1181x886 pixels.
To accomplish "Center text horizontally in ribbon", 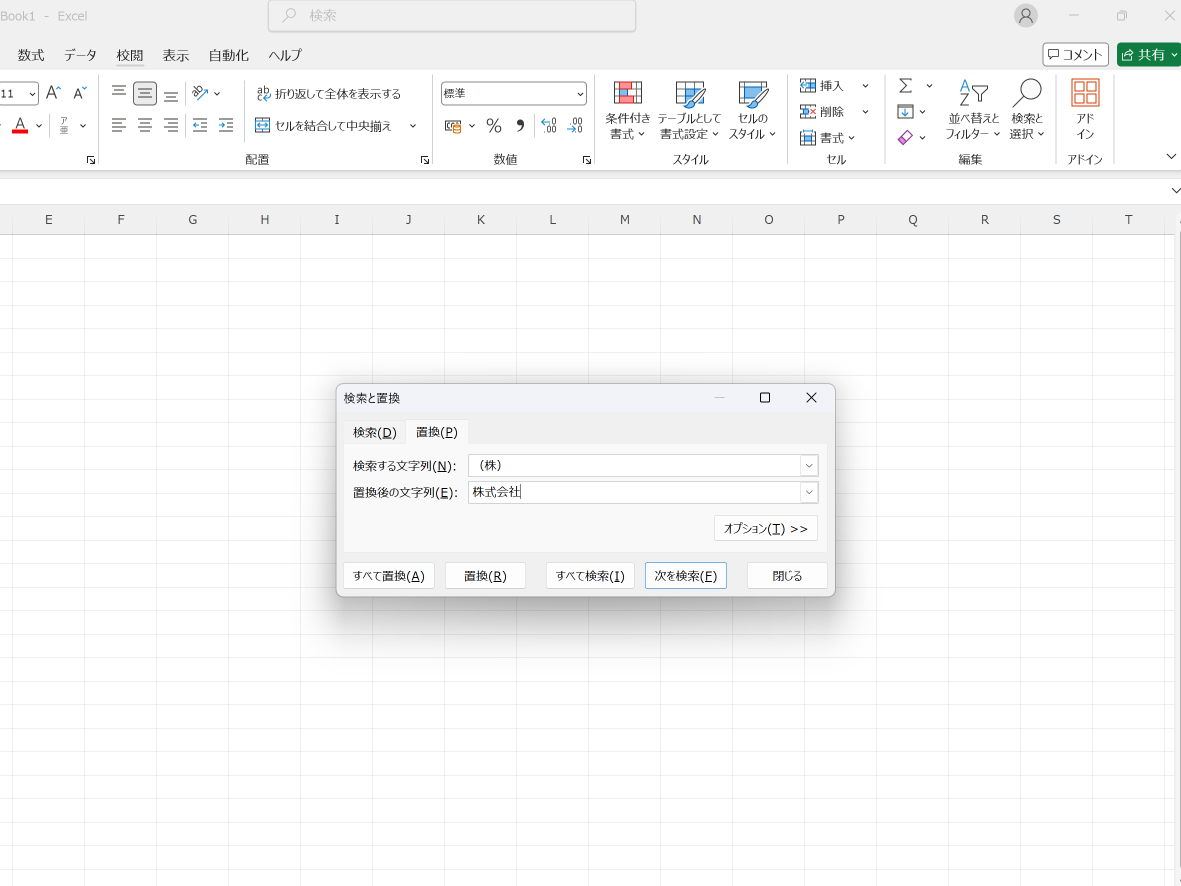I will (x=145, y=125).
